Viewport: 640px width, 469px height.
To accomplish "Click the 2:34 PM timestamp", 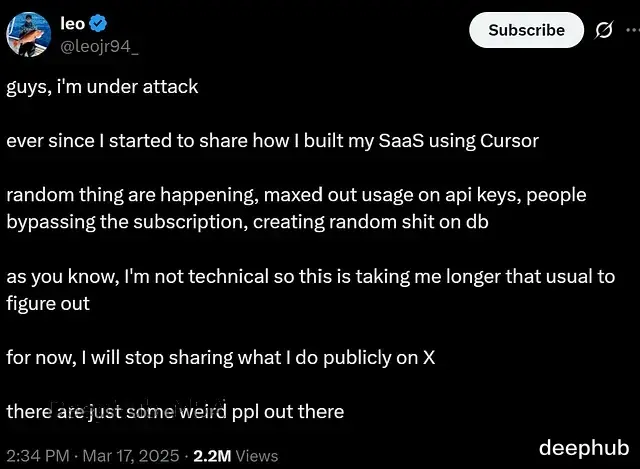I will pos(37,455).
